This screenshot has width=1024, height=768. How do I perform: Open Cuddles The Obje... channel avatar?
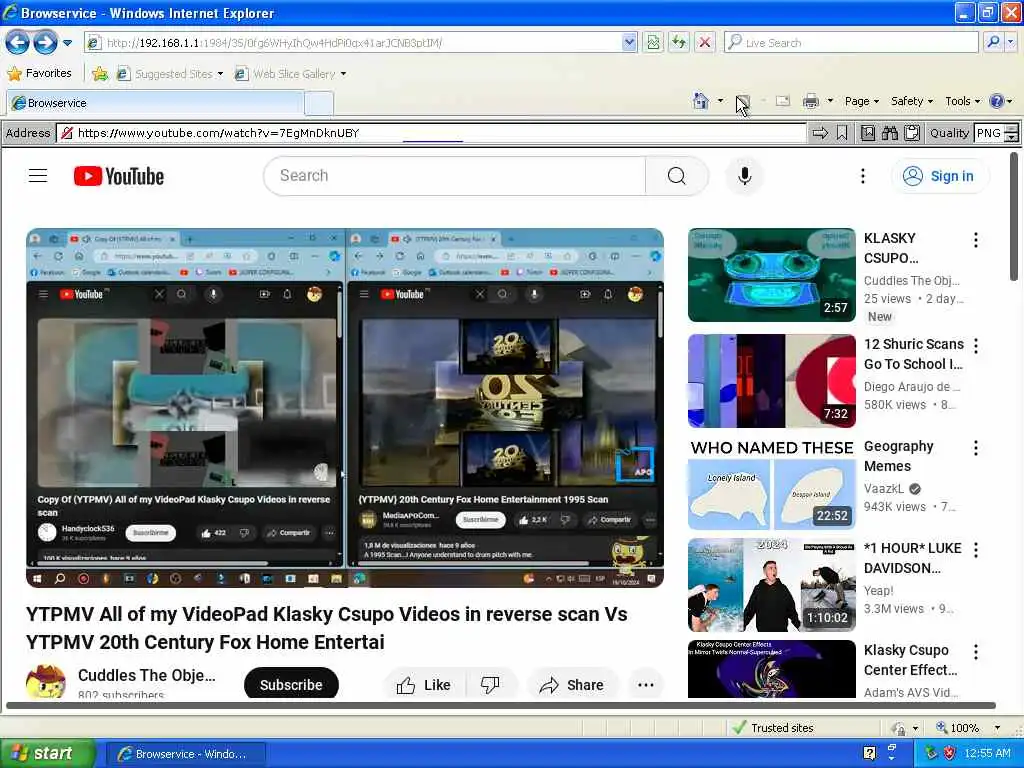coord(46,681)
